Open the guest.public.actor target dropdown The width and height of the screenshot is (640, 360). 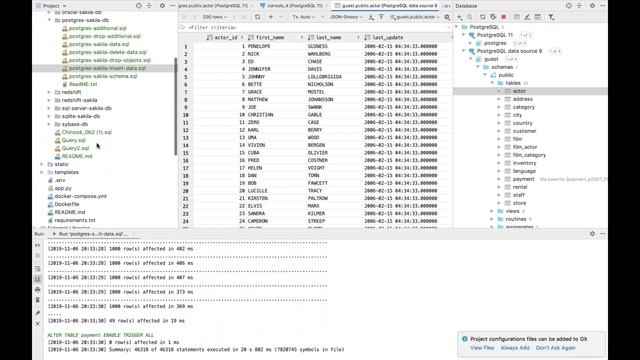click(x=415, y=17)
